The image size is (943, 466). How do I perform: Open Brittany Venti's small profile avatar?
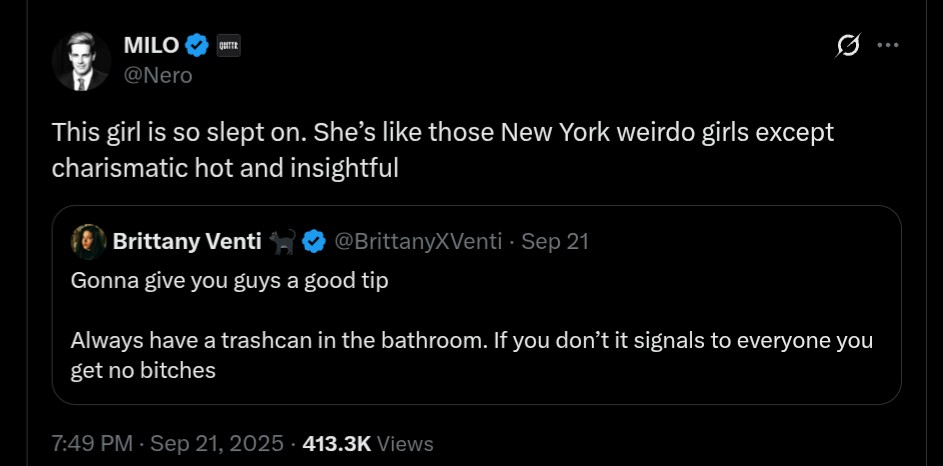coord(88,241)
